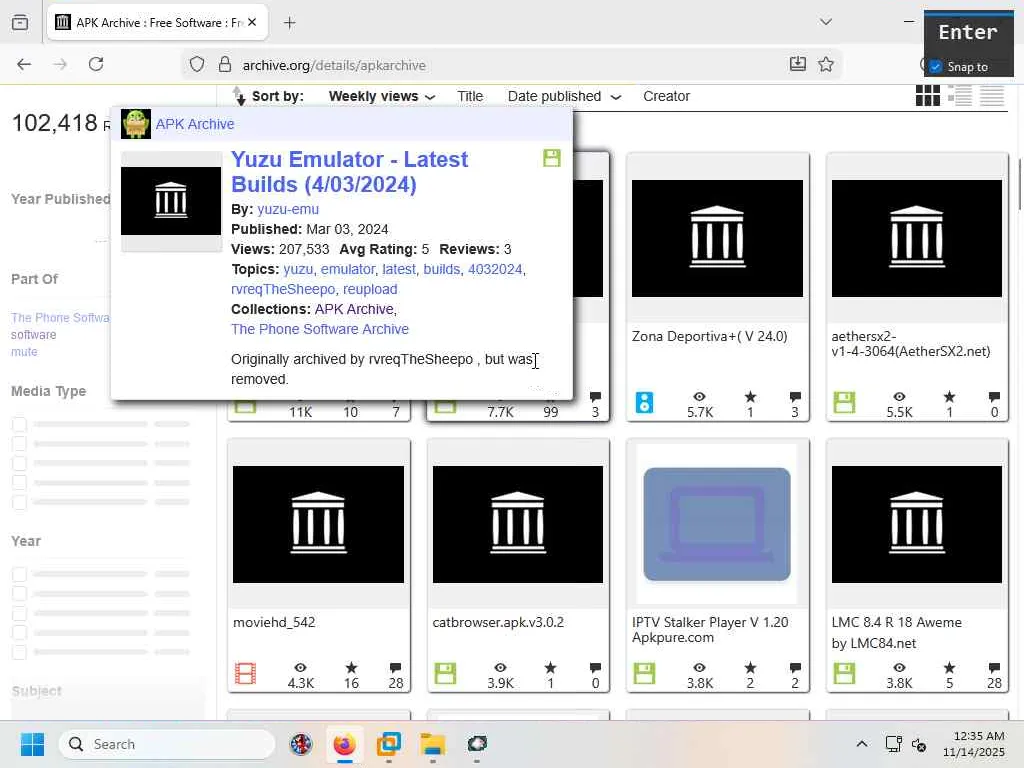Viewport: 1024px width, 768px height.
Task: Close the APK Archive tab
Action: tap(252, 22)
